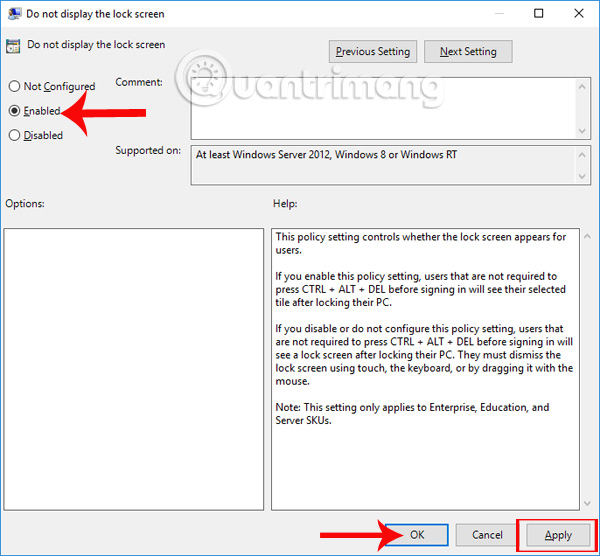Click the 'Comment:' label
Screen dimensions: 600x556
139,82
